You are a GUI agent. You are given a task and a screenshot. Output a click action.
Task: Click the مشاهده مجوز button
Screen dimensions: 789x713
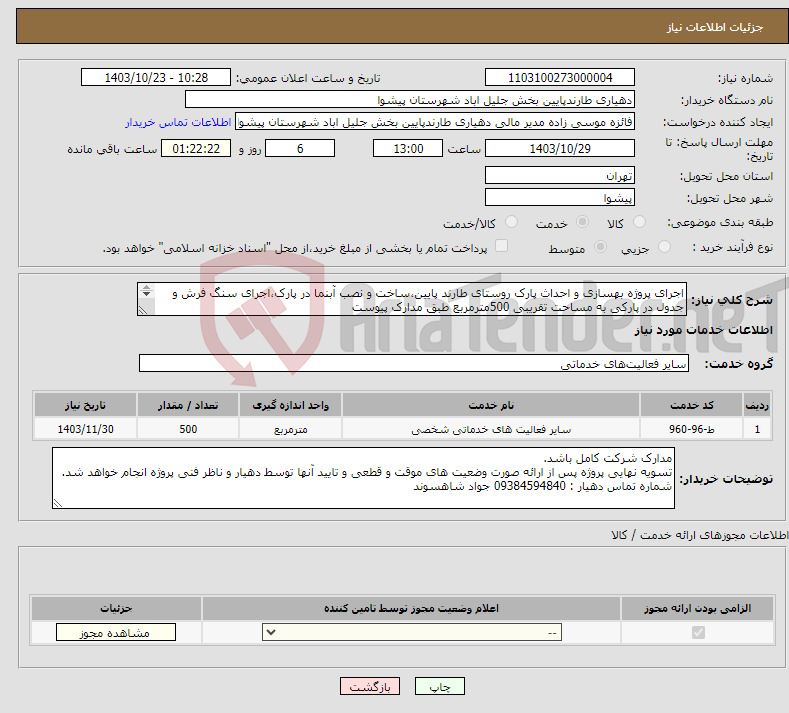pyautogui.click(x=116, y=632)
